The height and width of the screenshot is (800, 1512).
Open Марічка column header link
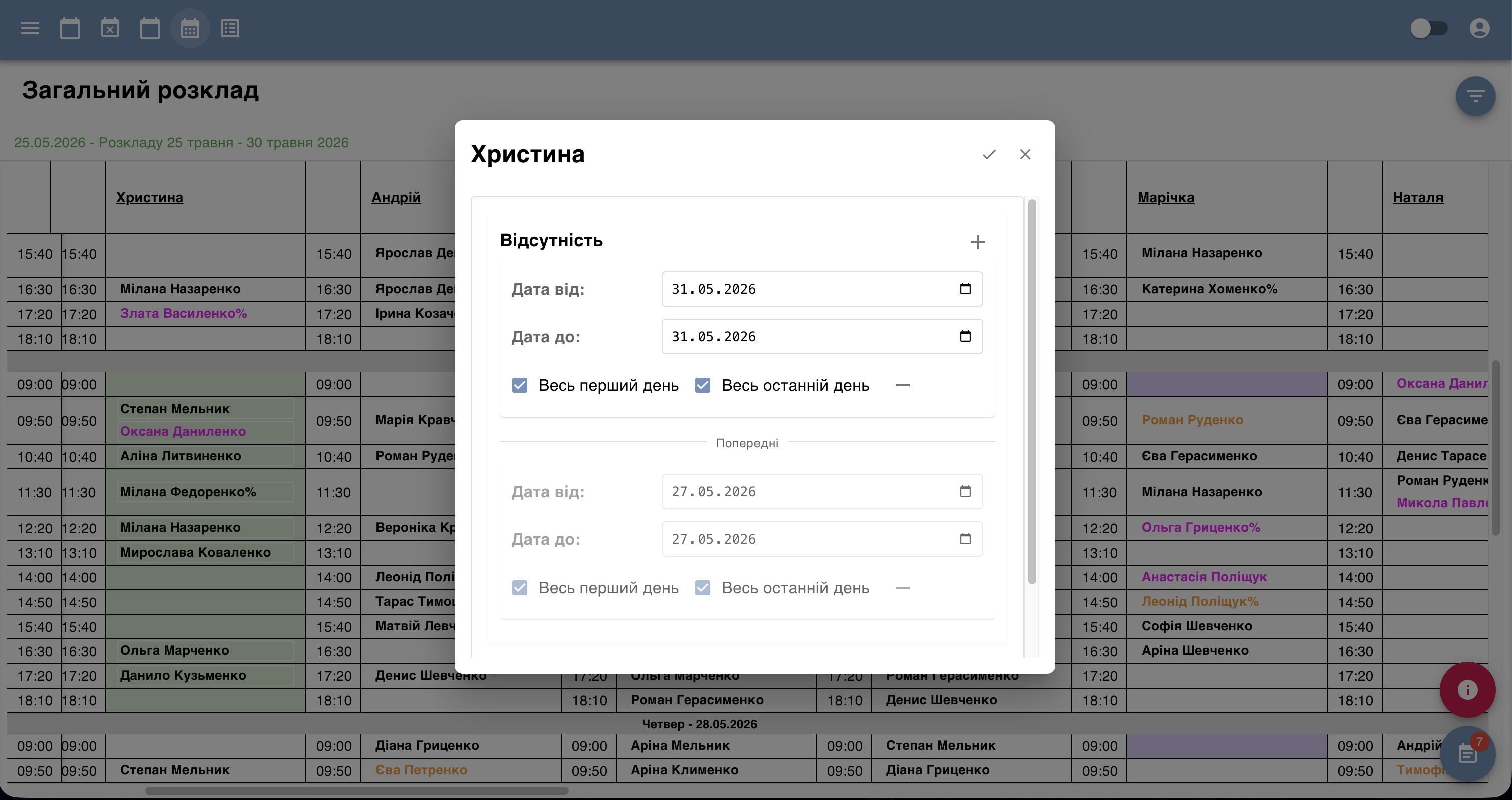[1165, 198]
